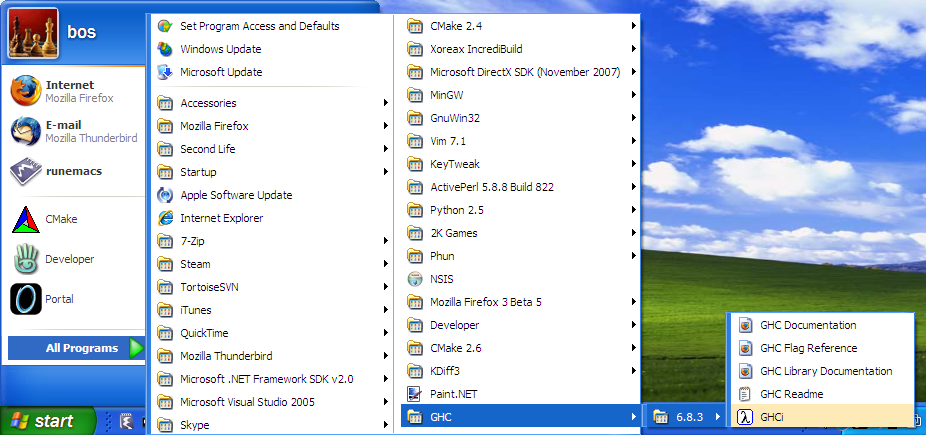Open the GHC Readme text file
Screen dimensions: 926x435
point(791,394)
